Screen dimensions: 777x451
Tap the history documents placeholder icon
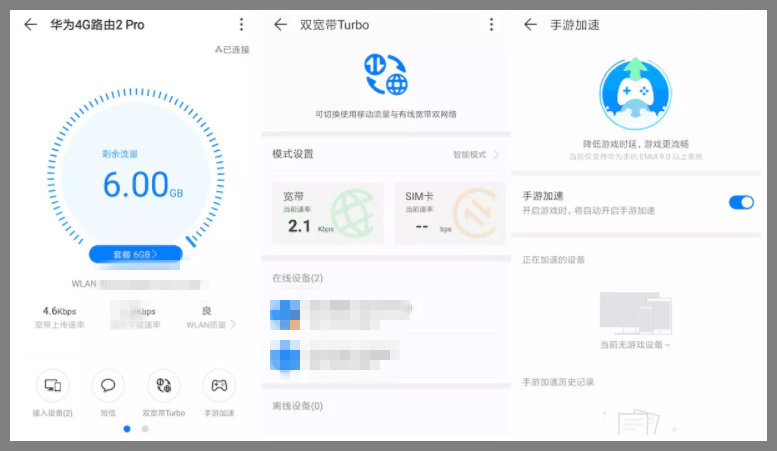tap(638, 422)
